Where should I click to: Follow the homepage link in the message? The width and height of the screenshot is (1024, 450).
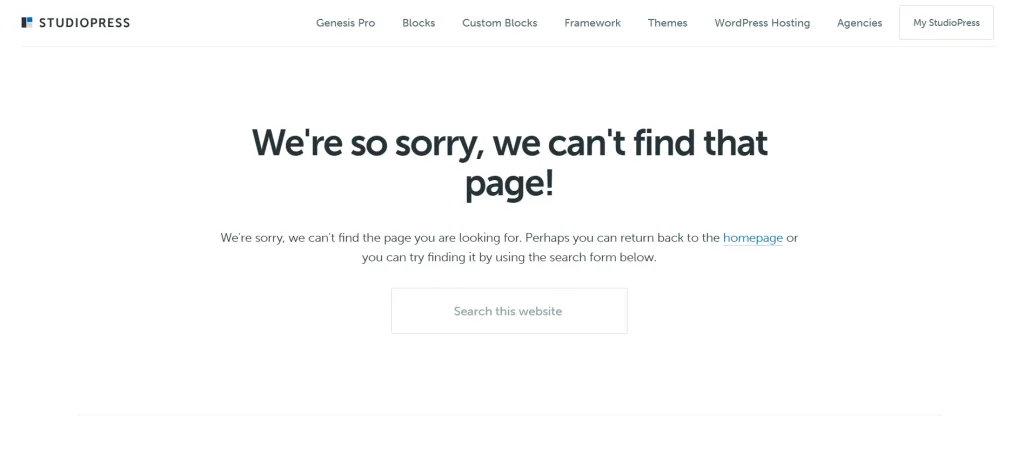tap(753, 238)
